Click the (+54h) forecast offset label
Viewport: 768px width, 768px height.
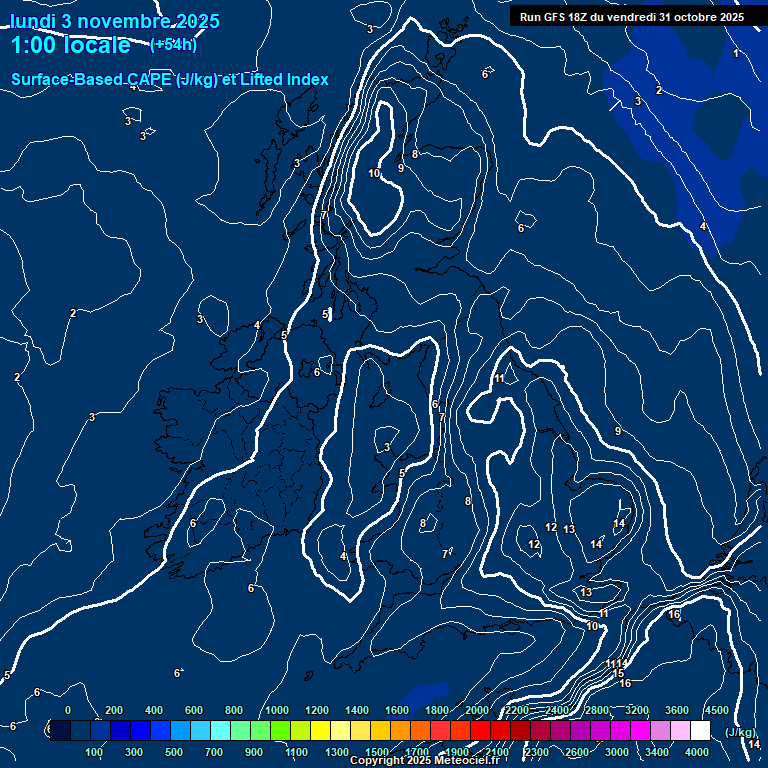click(x=173, y=45)
